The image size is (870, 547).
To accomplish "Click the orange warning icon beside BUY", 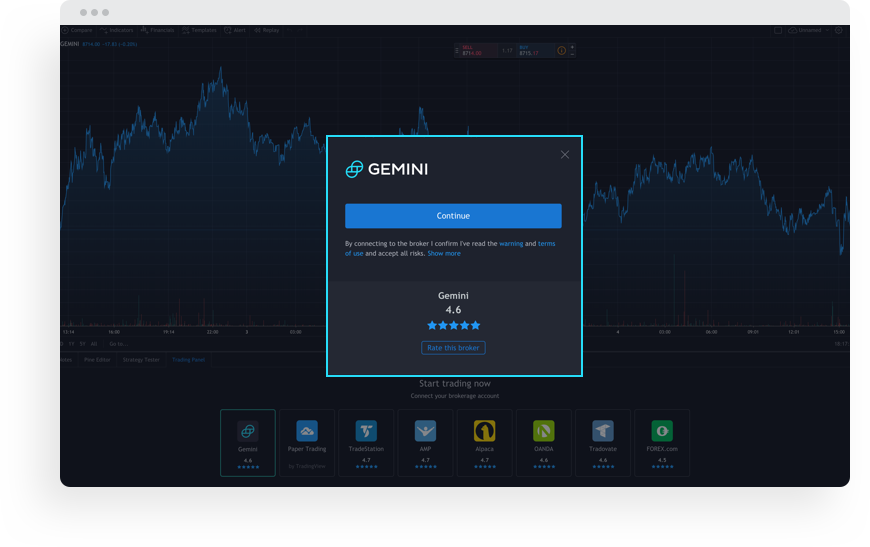I will (x=562, y=50).
